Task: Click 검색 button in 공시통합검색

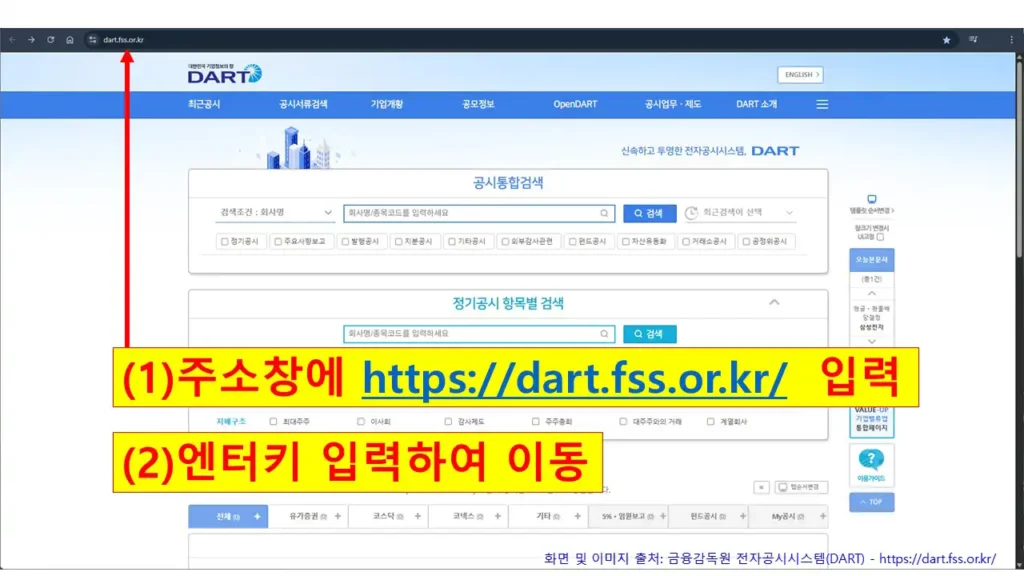Action: pyautogui.click(x=650, y=214)
